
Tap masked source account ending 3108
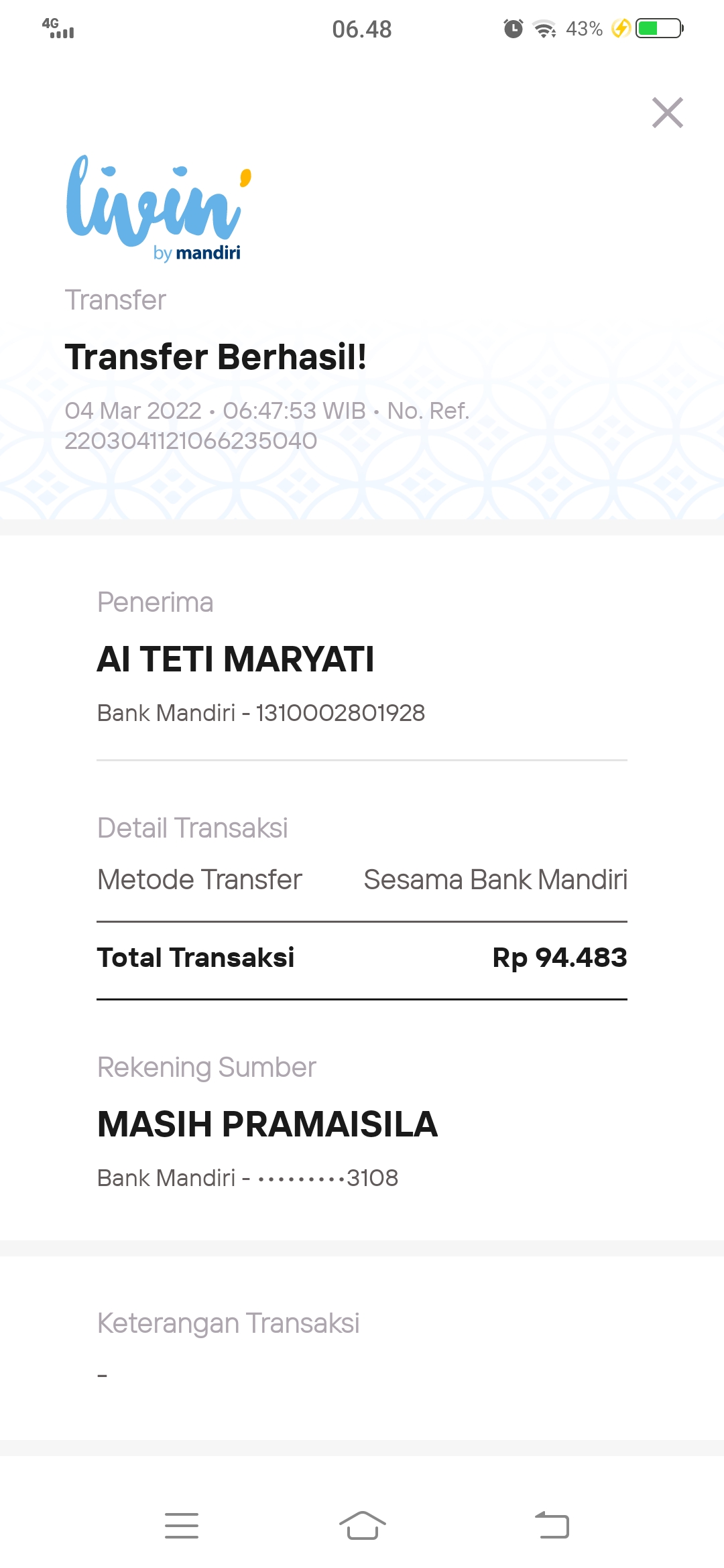328,1178
